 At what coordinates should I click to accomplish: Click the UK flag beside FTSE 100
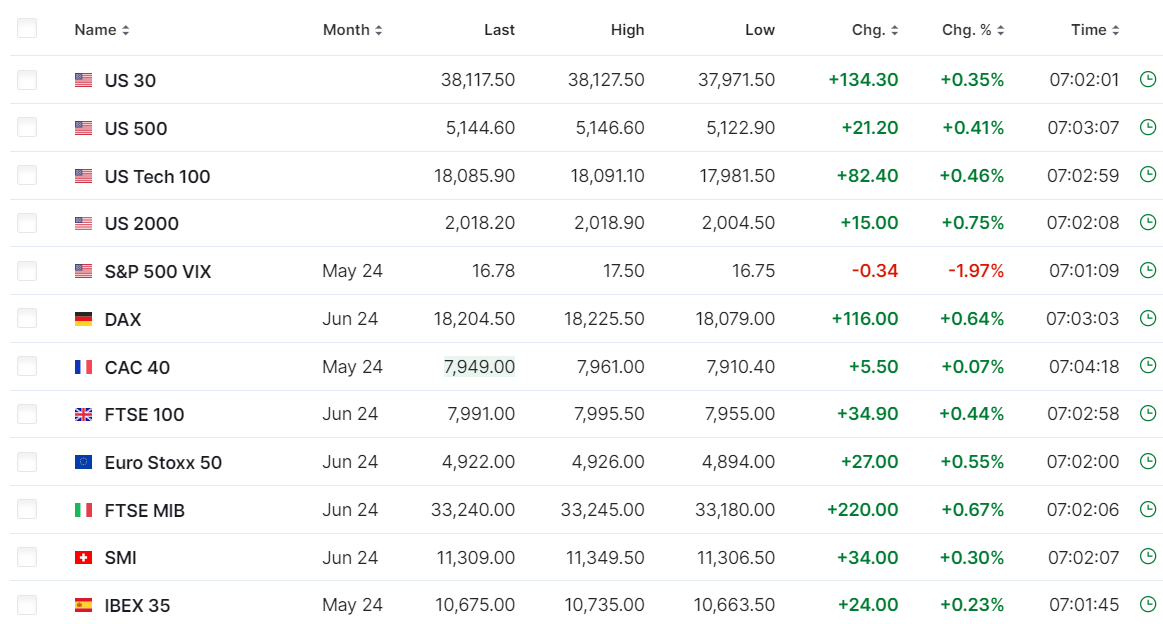[x=83, y=414]
